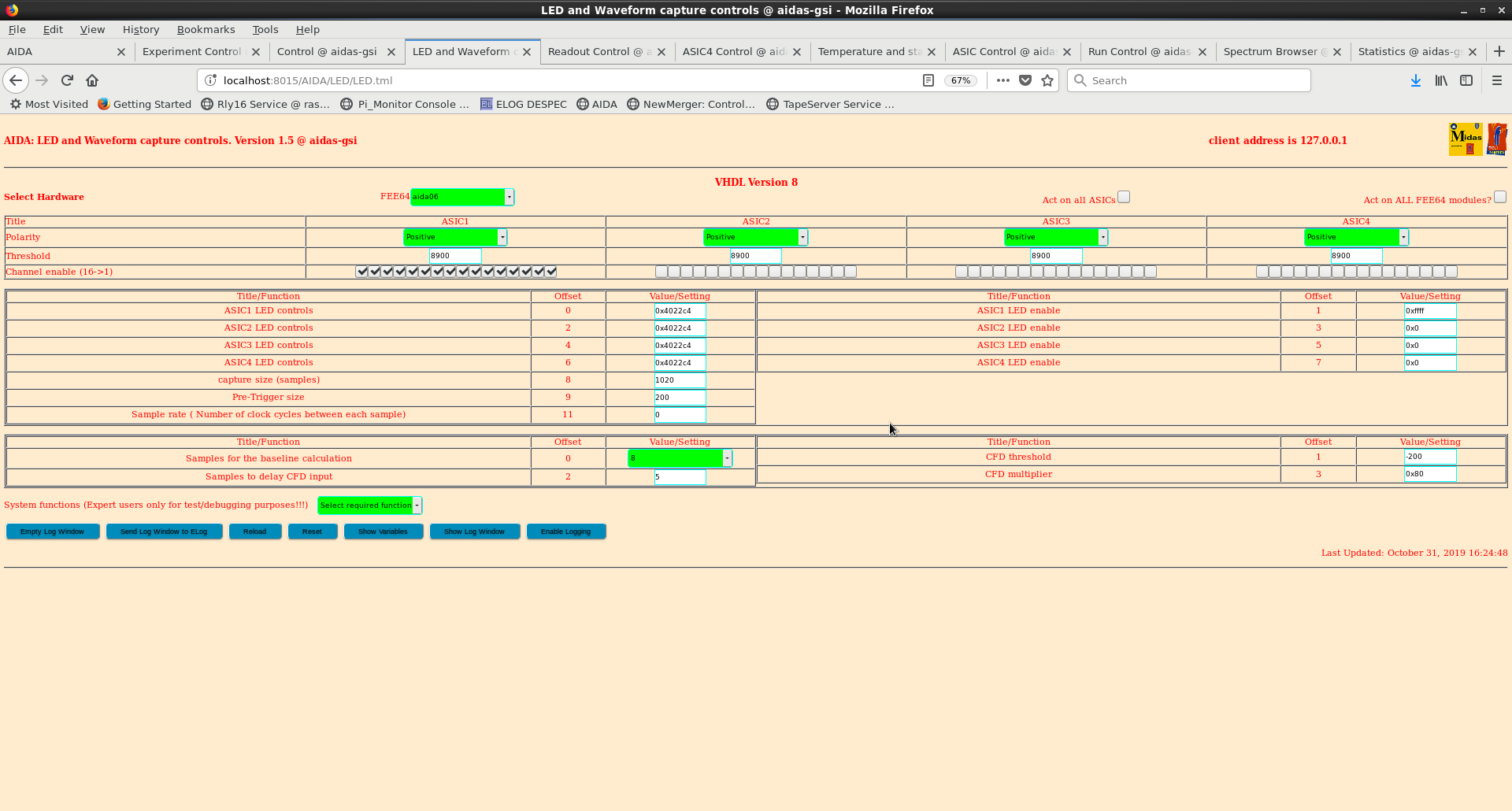Expand ASIC1 Polarity dropdown
Screen dimensions: 1512x811
click(454, 237)
